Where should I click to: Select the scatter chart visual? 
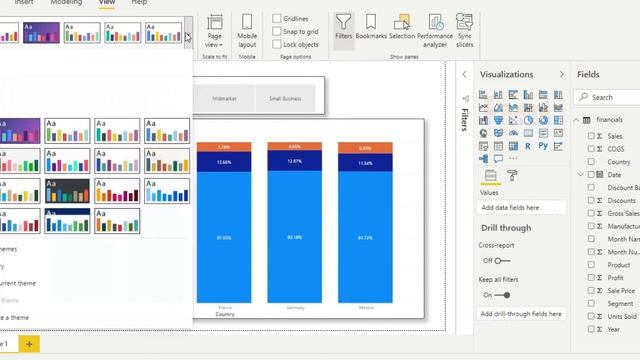[x=513, y=120]
